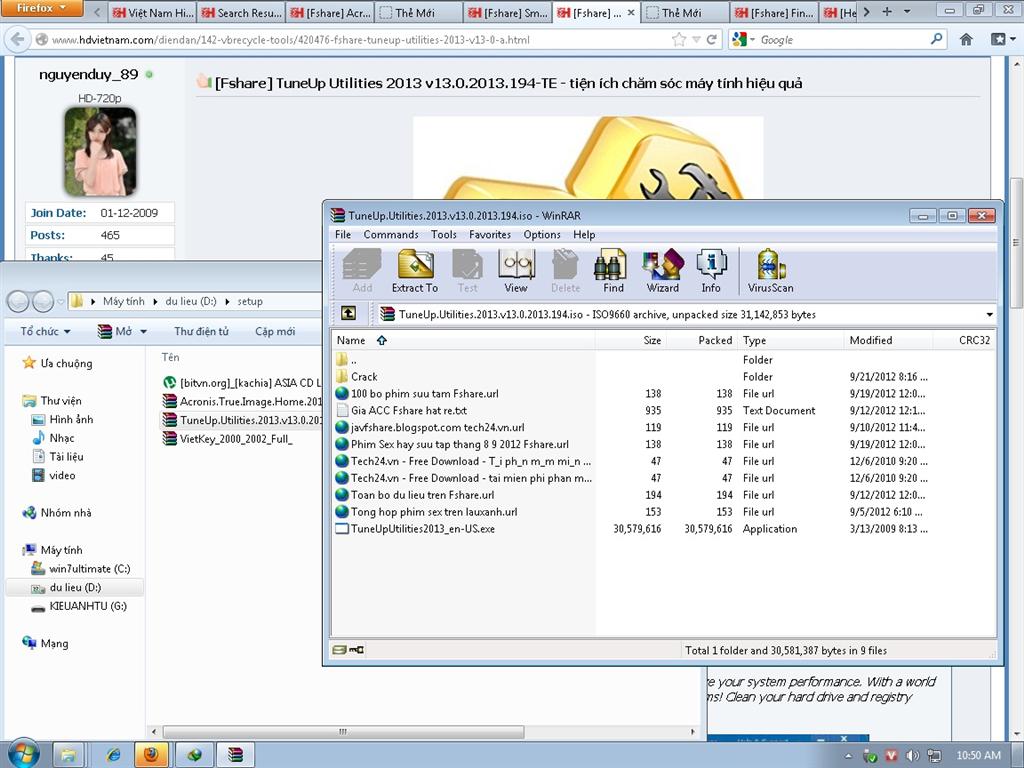This screenshot has height=768, width=1024.
Task: Sort by the Modified column header
Action: point(888,340)
